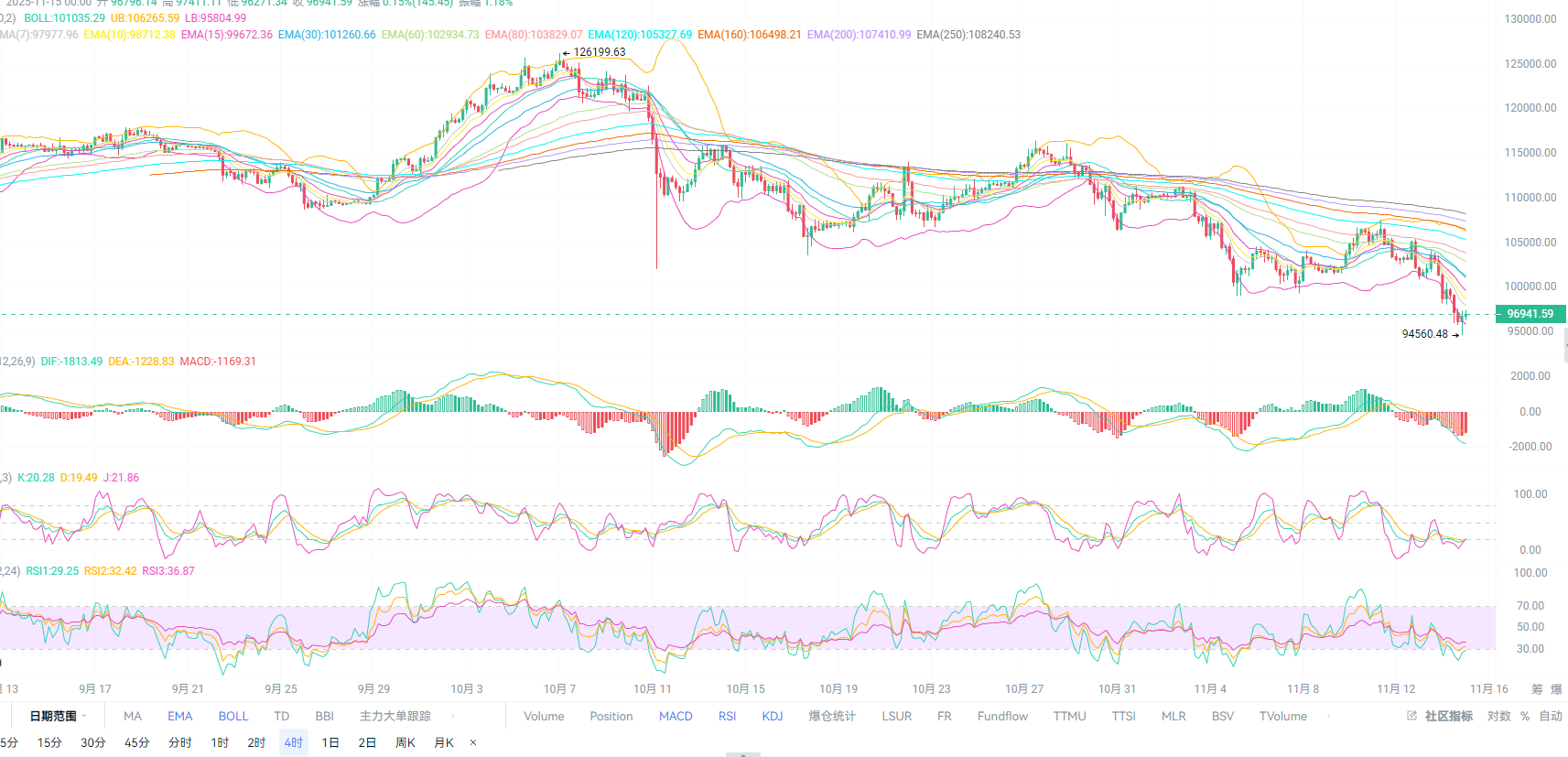Viewport: 1568px width, 757px height.
Task: Enable the Volume sub-indicator
Action: 544,716
